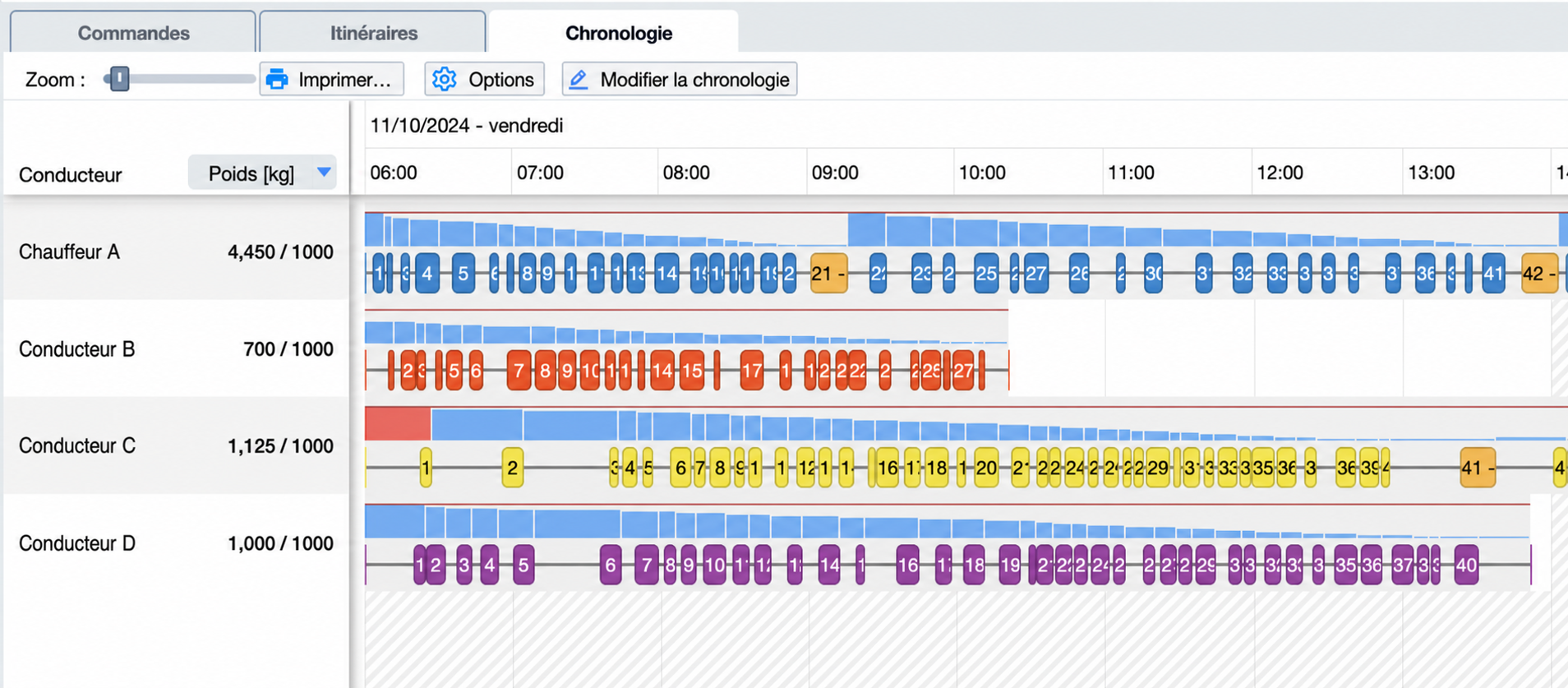Image resolution: width=1568 pixels, height=688 pixels.
Task: Select the Conducteur B row label
Action: point(76,349)
